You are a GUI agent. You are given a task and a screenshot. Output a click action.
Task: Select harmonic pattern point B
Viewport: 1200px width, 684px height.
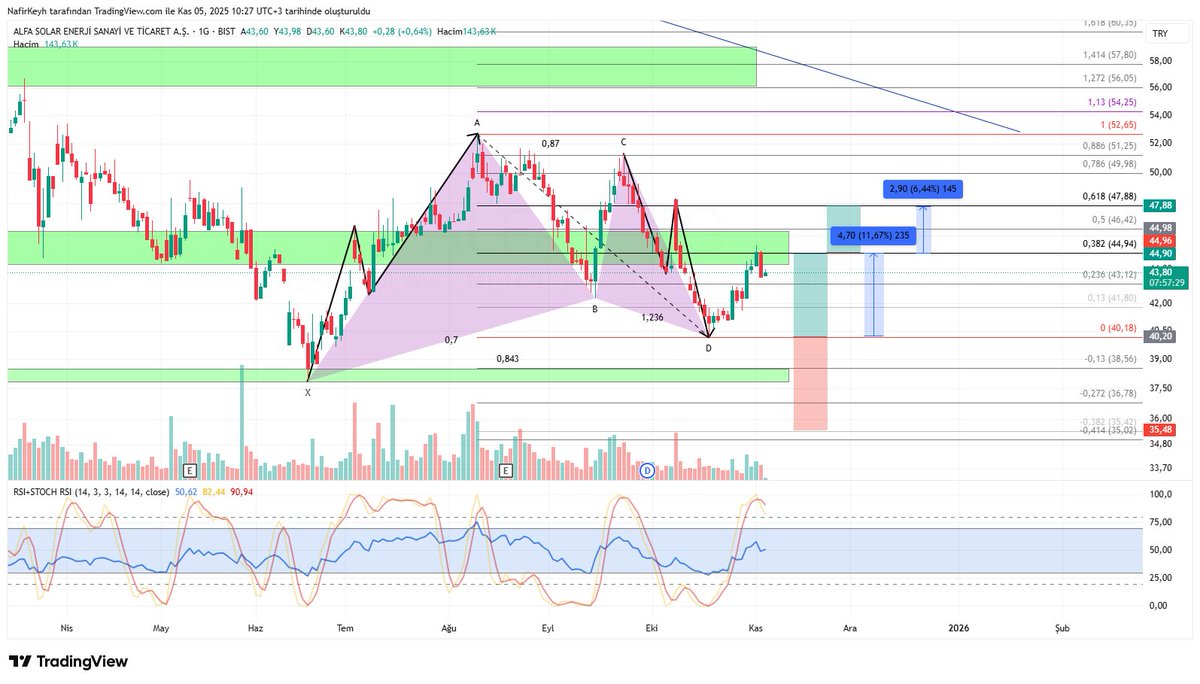[x=594, y=309]
